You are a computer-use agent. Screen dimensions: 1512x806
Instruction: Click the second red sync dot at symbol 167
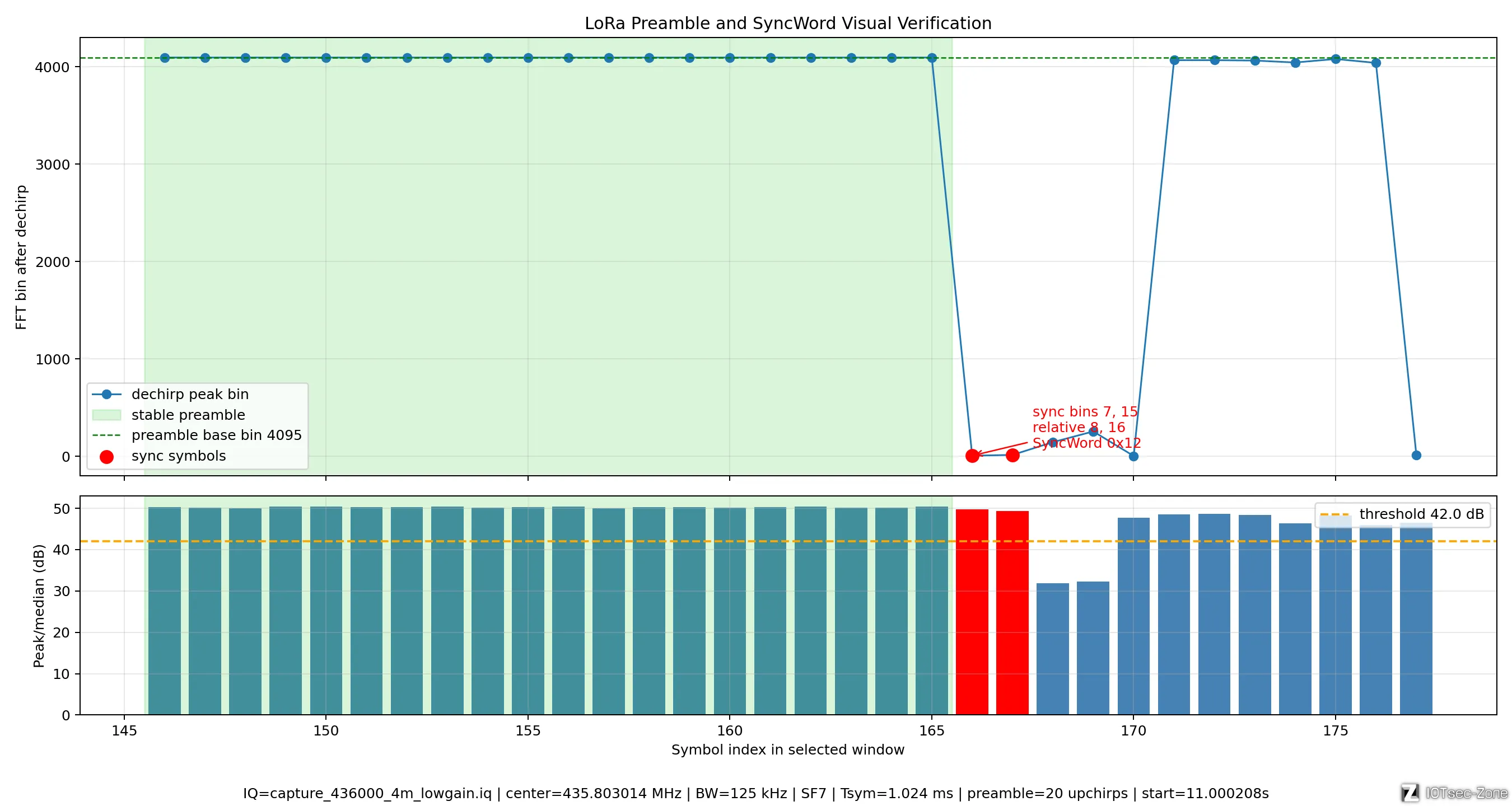[1012, 454]
